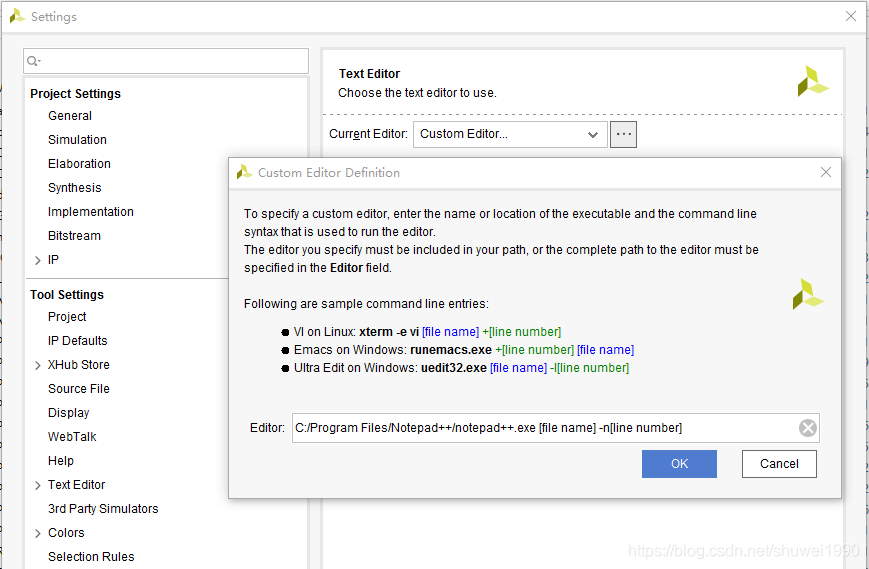Expand the XHub Store tree node
The image size is (869, 569).
tap(38, 365)
